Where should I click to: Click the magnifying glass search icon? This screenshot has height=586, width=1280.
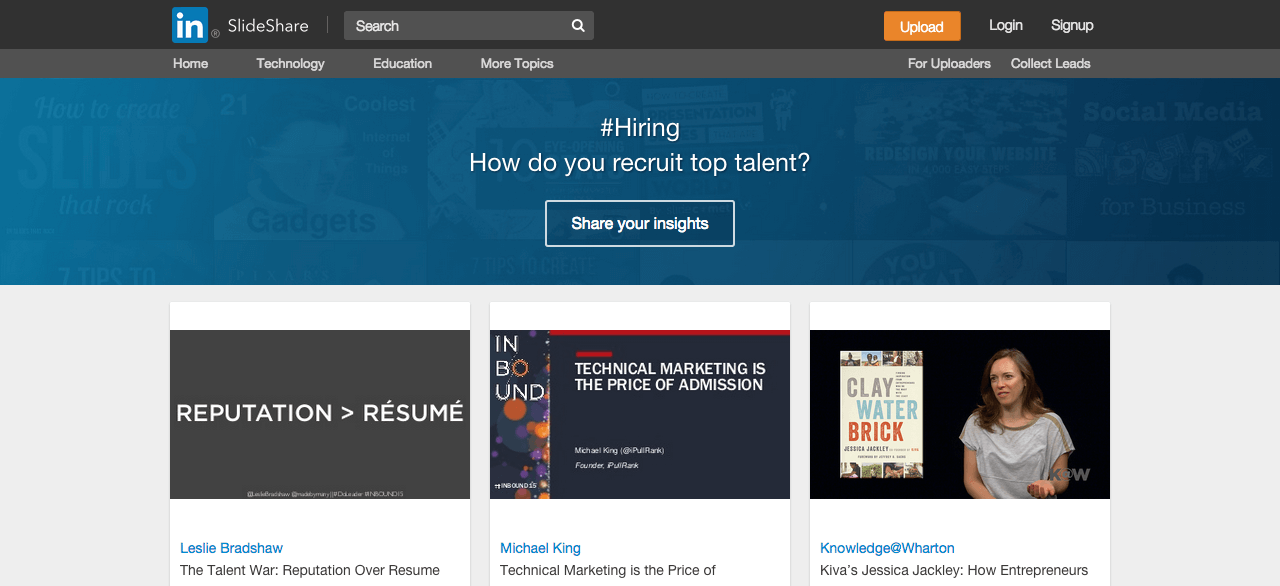point(578,26)
